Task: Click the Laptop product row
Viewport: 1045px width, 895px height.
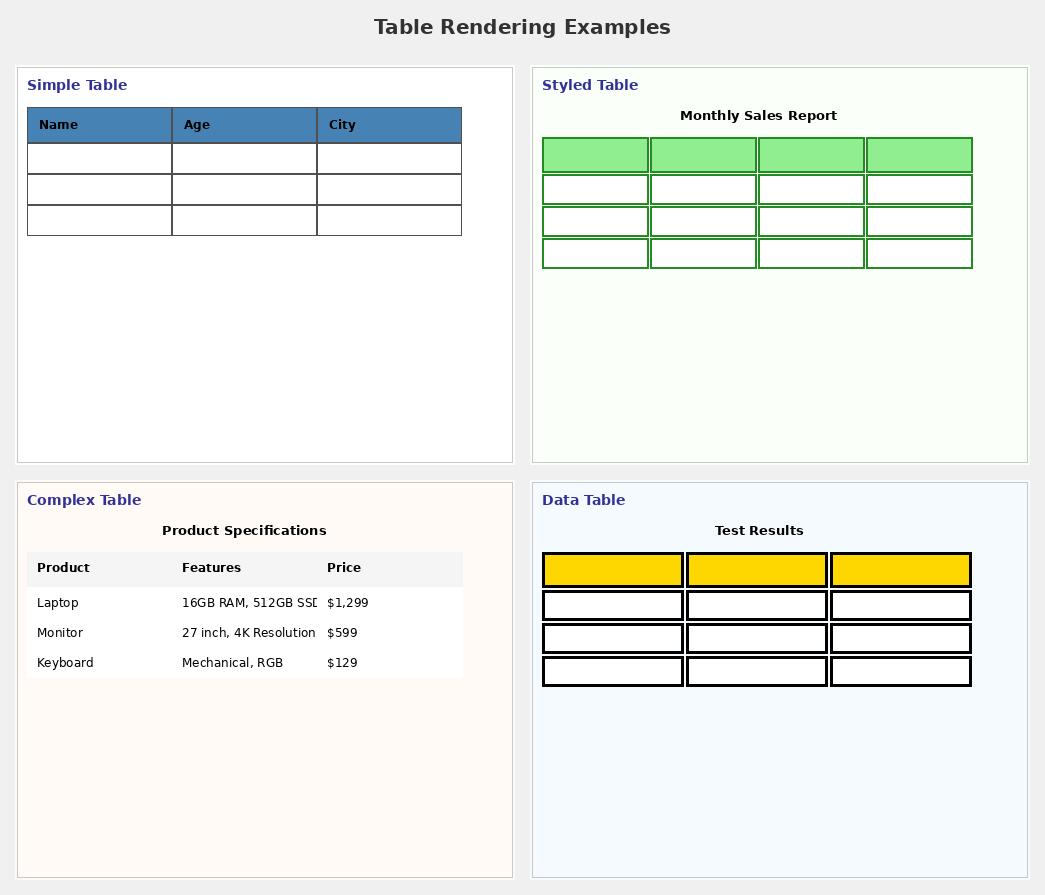Action: click(x=57, y=603)
